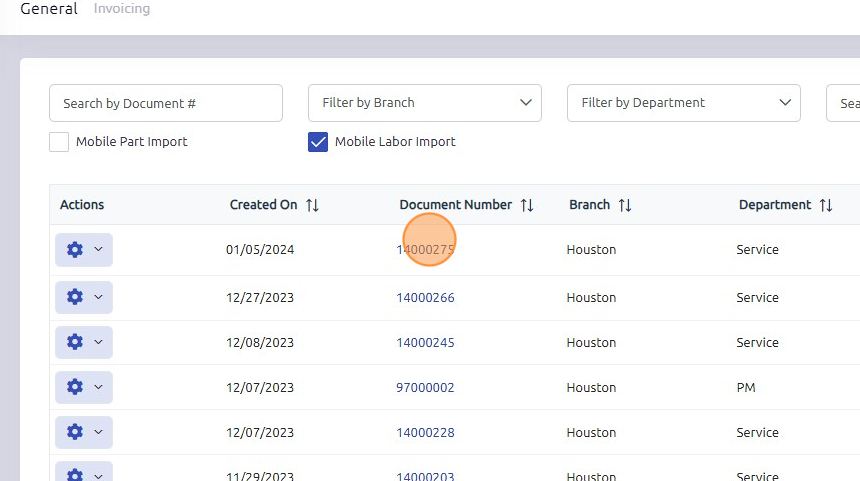Click gear icon for document 14000275
Viewport: 860px width, 481px height.
pos(75,250)
